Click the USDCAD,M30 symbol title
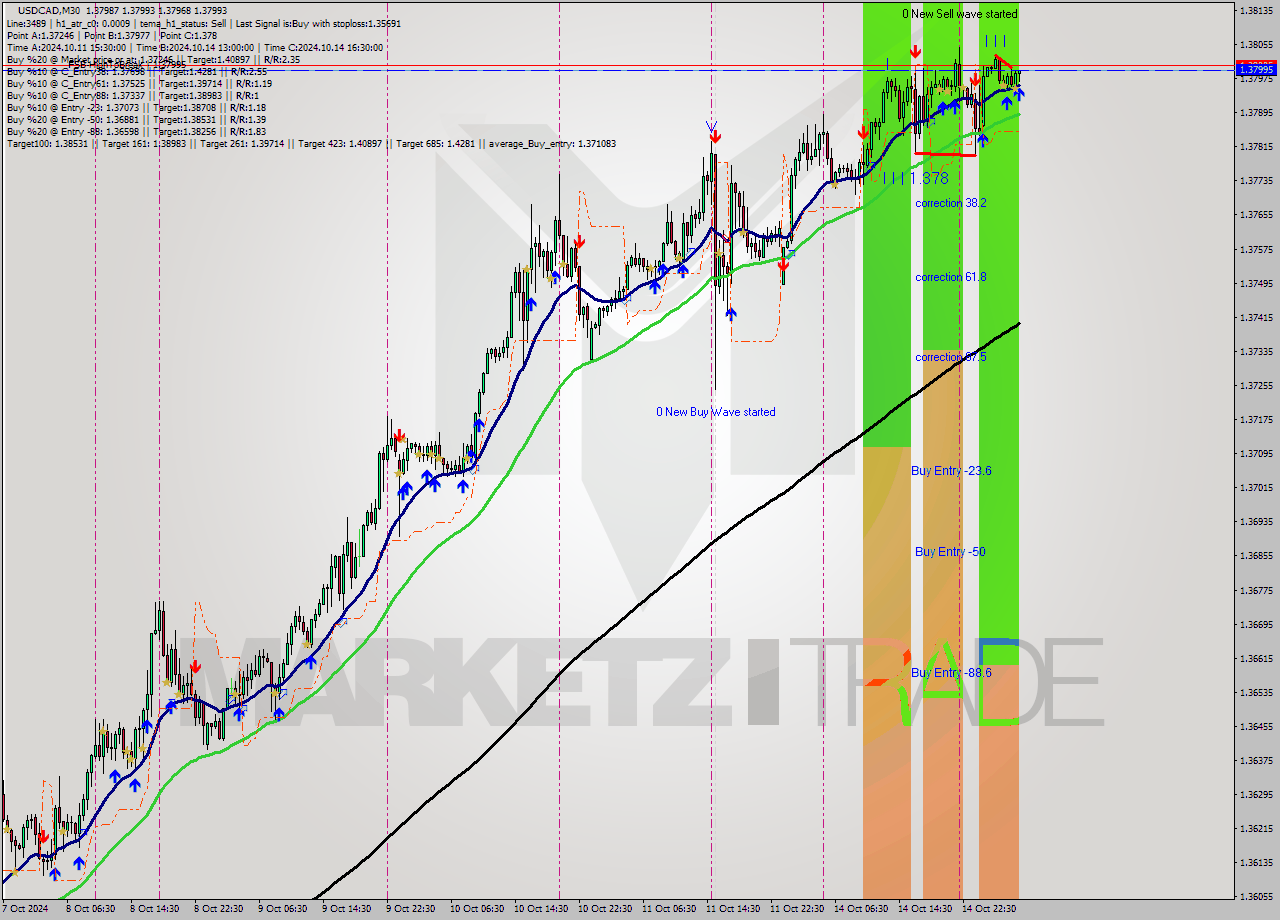This screenshot has width=1280, height=920. (x=49, y=10)
